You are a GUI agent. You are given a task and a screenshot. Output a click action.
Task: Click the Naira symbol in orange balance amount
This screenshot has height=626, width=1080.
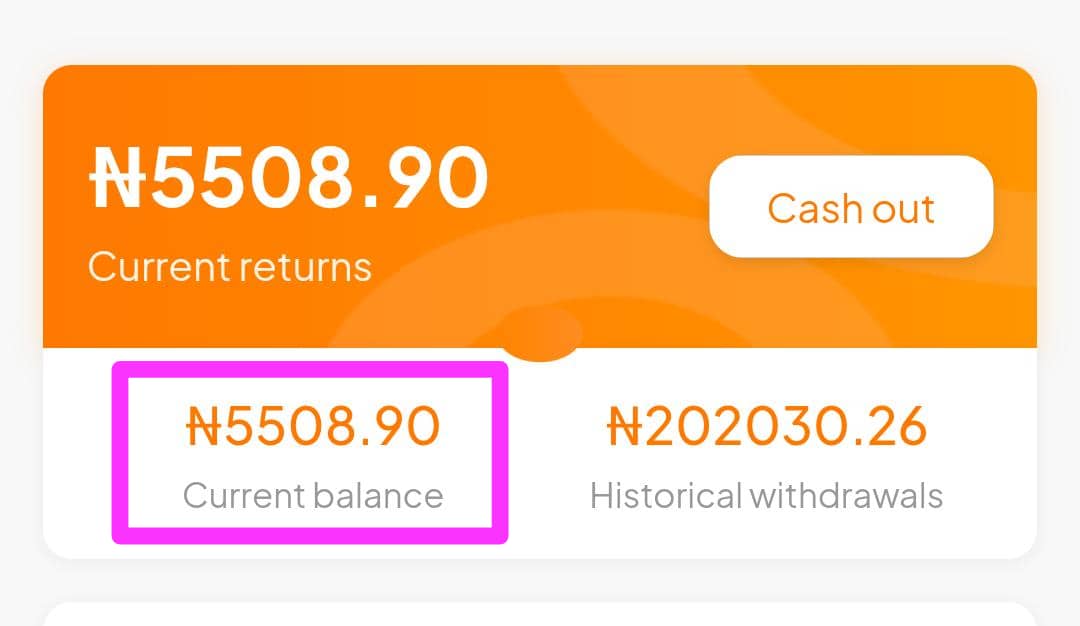[x=204, y=427]
